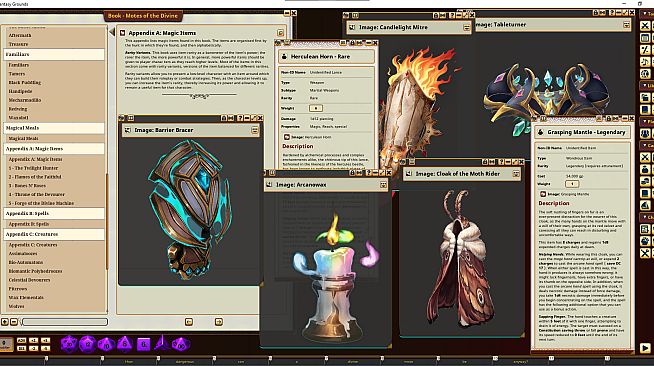The height and width of the screenshot is (366, 654).
Task: Click the Herculean Horn weight field
Action: [x=316, y=108]
